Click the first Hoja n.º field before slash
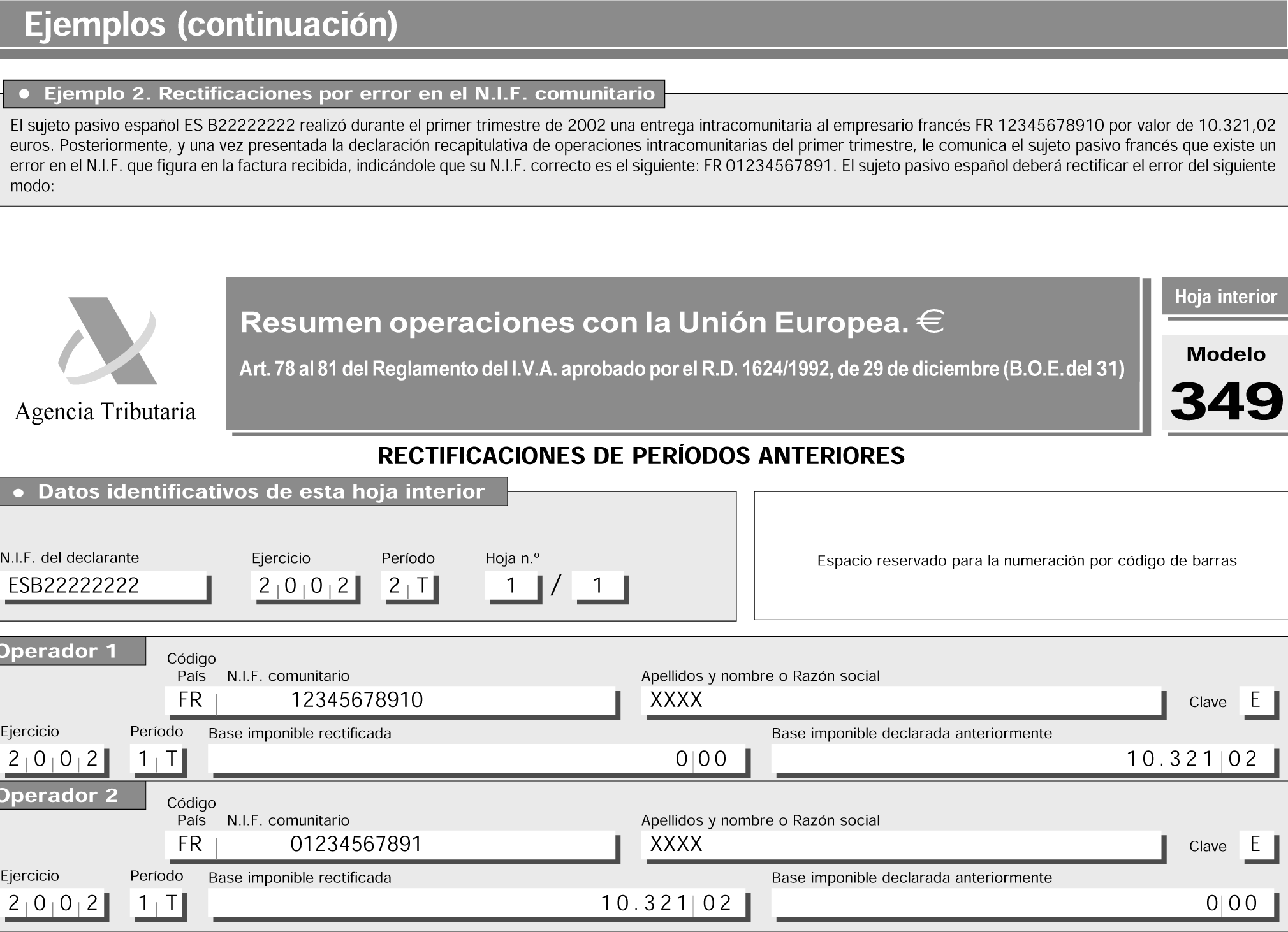 pos(512,585)
